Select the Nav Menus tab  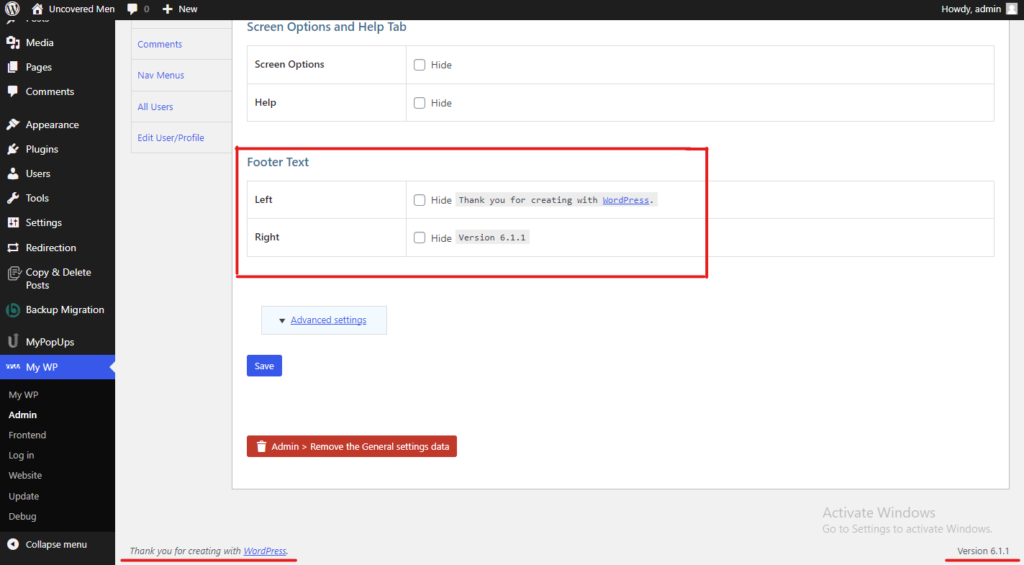[182, 75]
